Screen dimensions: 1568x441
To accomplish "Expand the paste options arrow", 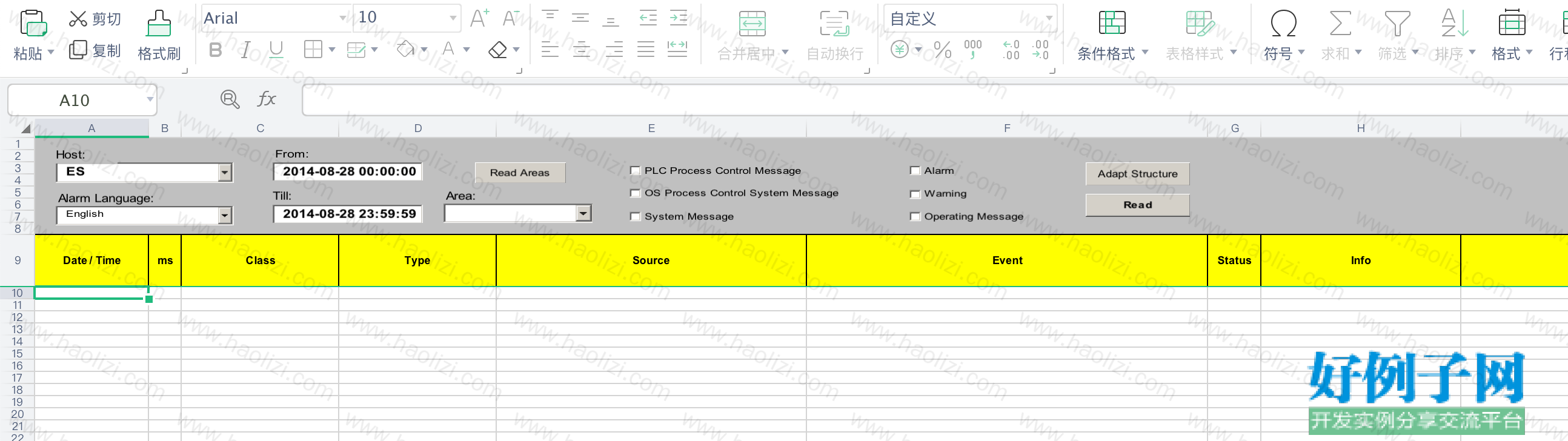I will (51, 52).
